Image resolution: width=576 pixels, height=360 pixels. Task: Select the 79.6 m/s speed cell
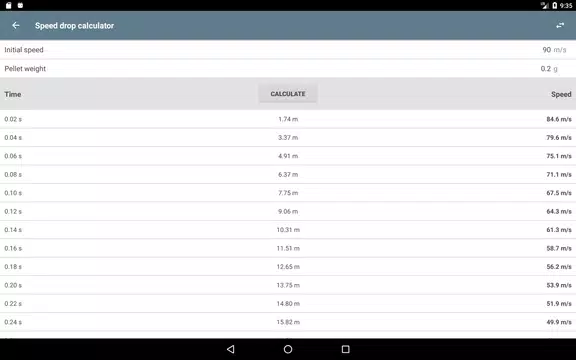[559, 137]
